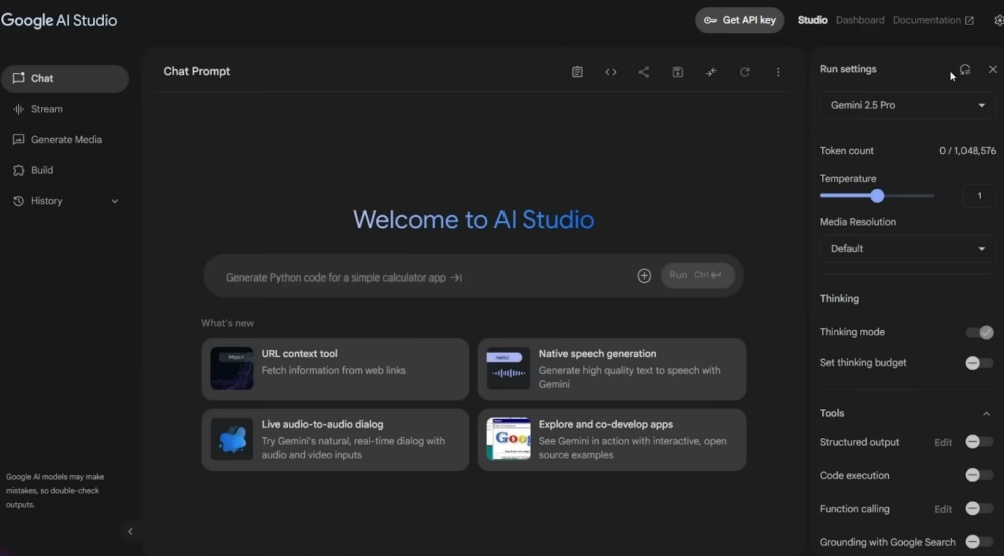This screenshot has height=556, width=1004.
Task: Click the Chat Prompt title
Action: (x=197, y=72)
